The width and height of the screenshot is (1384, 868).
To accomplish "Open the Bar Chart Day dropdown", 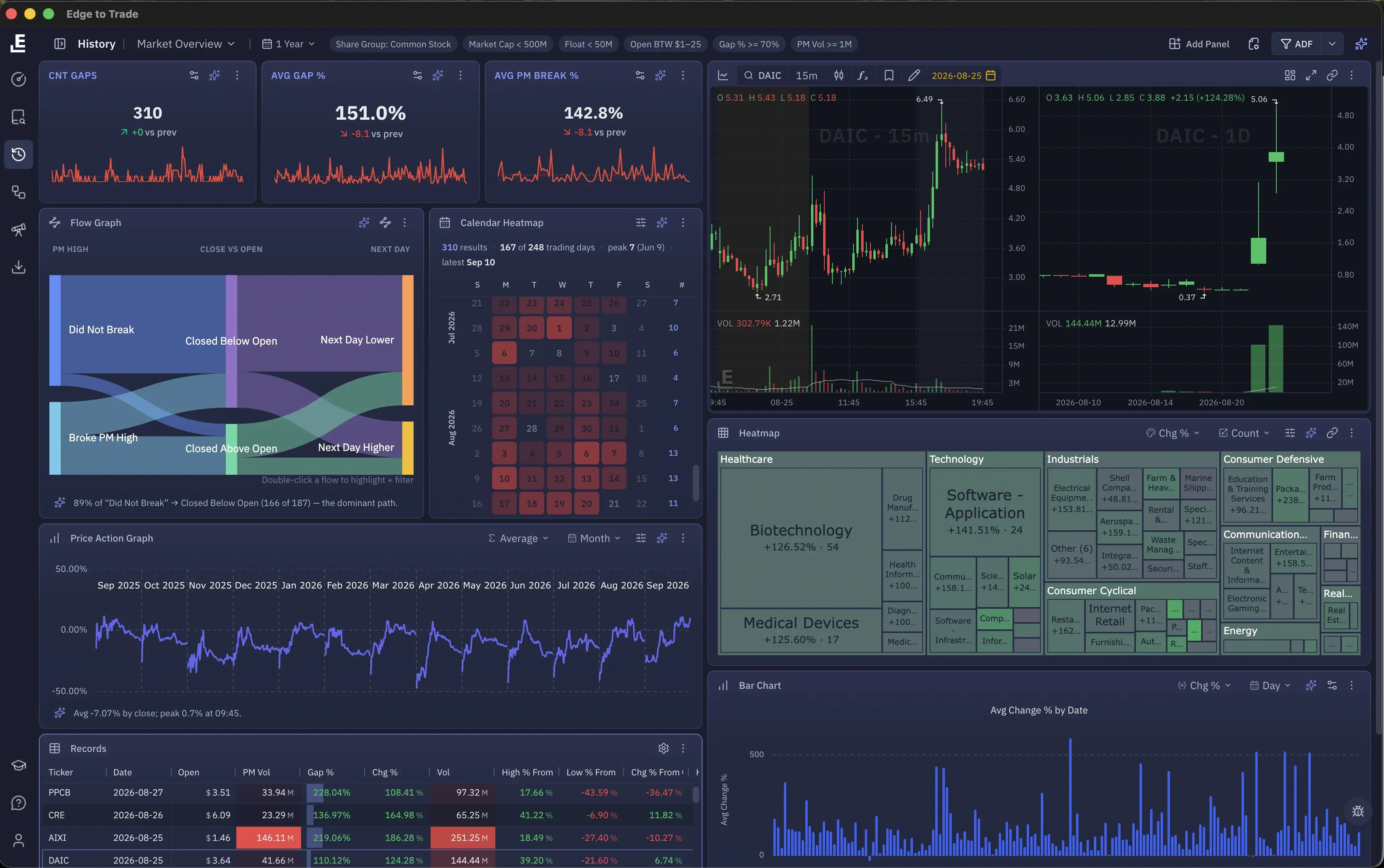I will tap(1270, 686).
